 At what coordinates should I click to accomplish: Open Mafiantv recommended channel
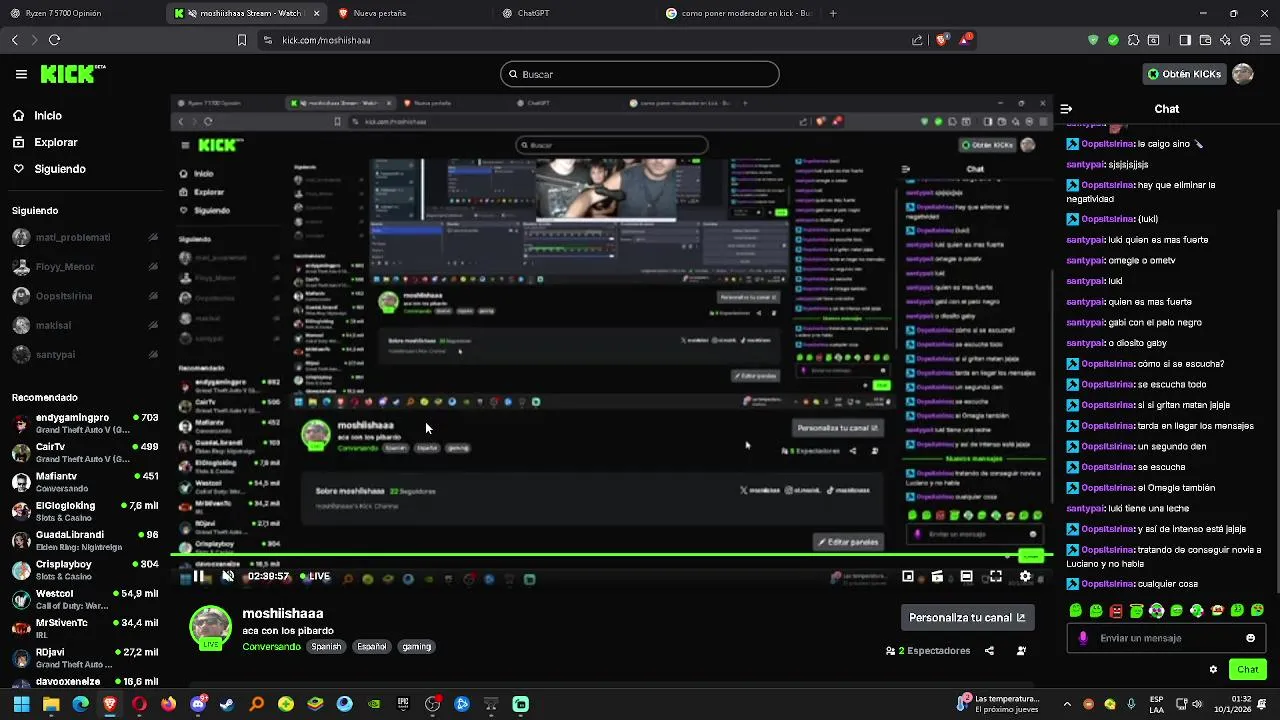84,482
